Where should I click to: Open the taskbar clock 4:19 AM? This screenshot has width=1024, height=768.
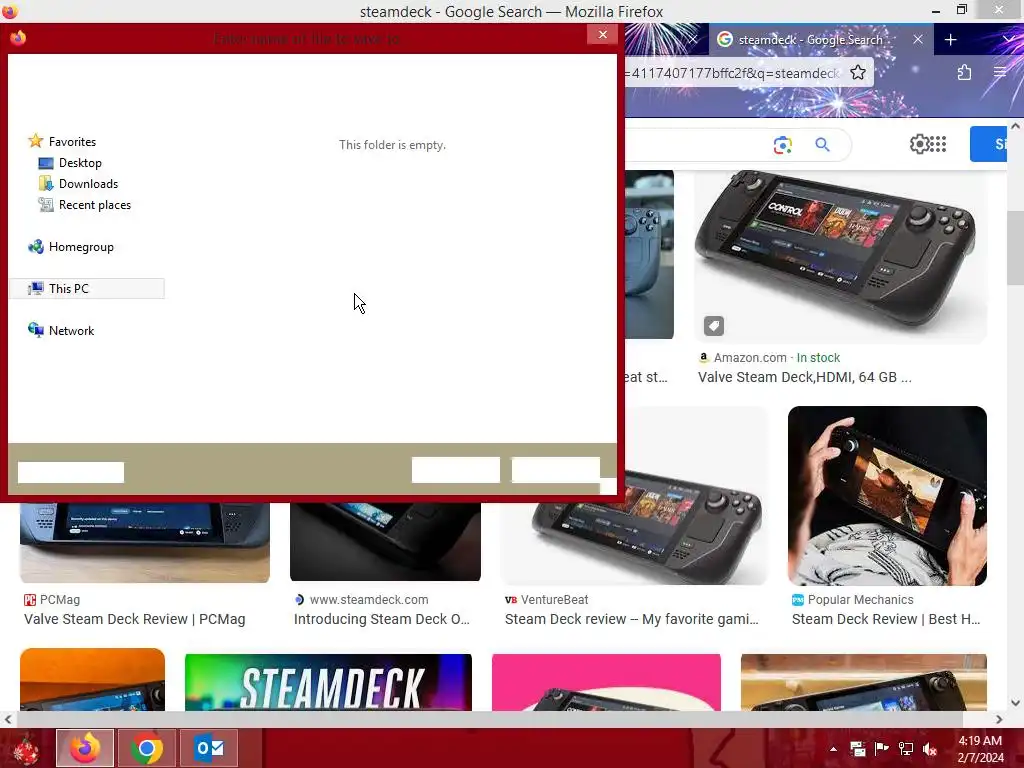click(x=980, y=749)
